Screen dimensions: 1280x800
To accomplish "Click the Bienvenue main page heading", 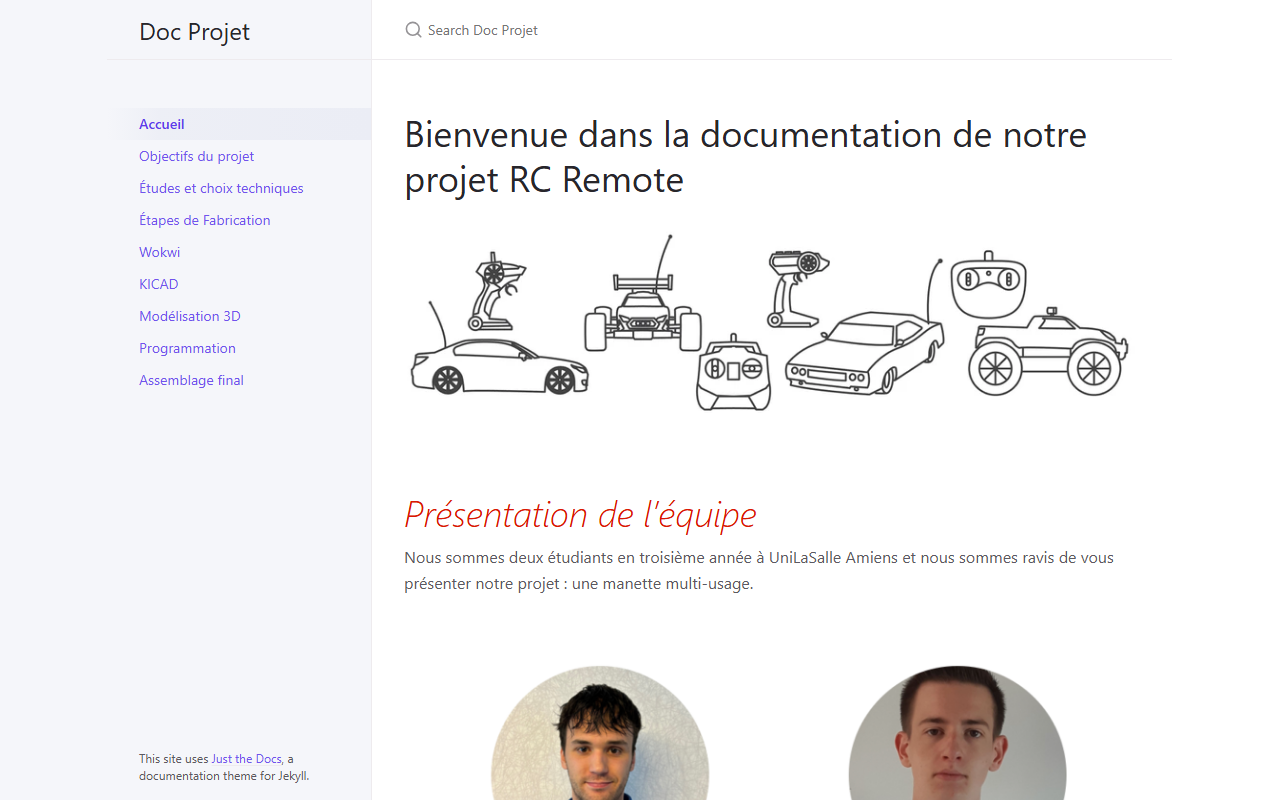I will pyautogui.click(x=745, y=157).
